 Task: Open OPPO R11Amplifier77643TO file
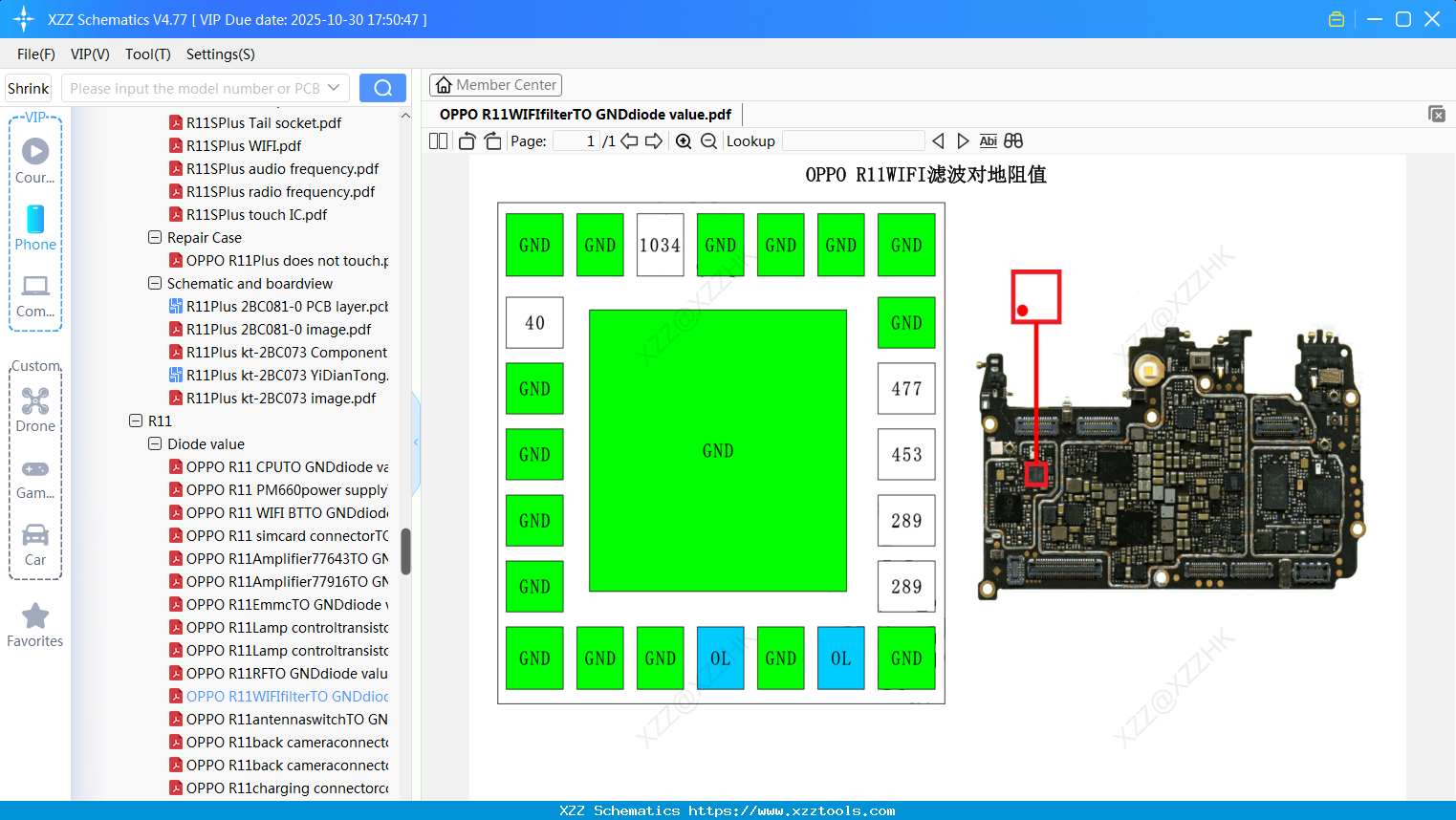point(287,558)
